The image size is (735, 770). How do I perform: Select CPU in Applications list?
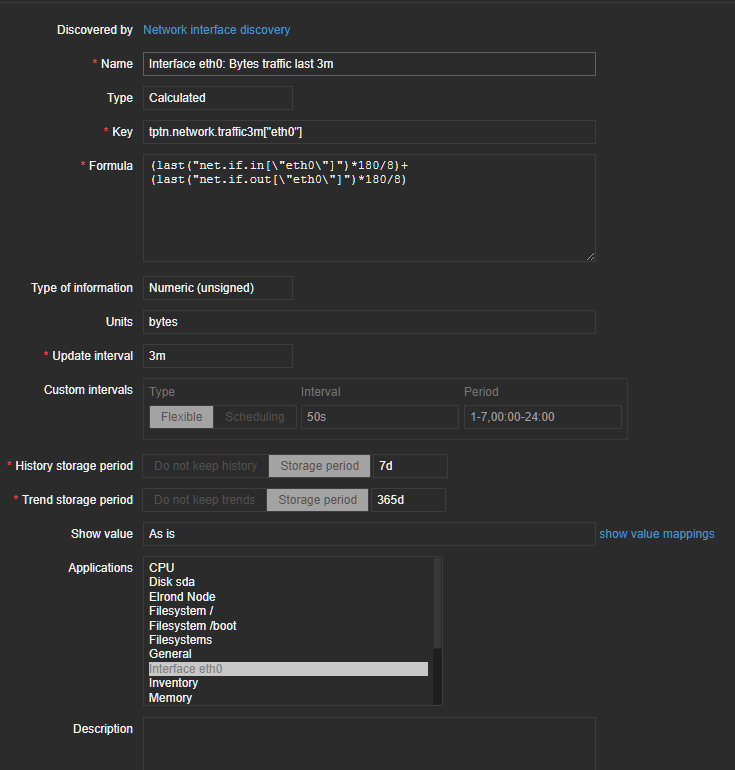(162, 568)
